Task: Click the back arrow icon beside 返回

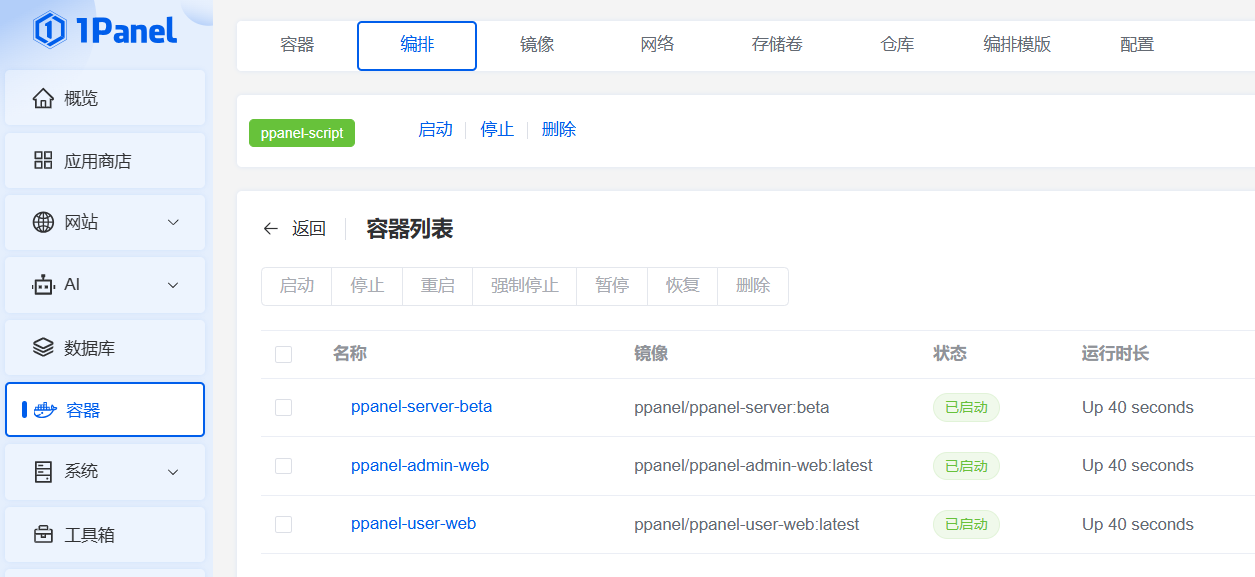Action: (270, 229)
